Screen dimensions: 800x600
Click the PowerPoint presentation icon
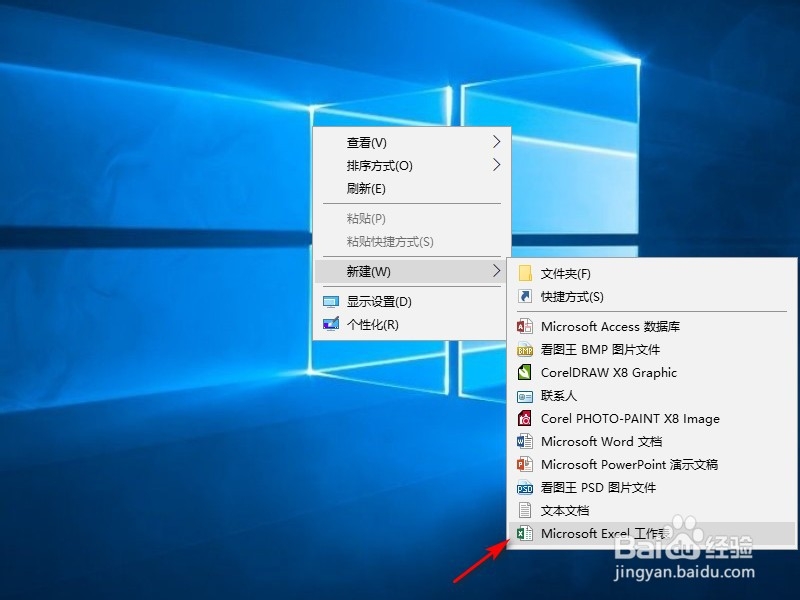coord(525,464)
